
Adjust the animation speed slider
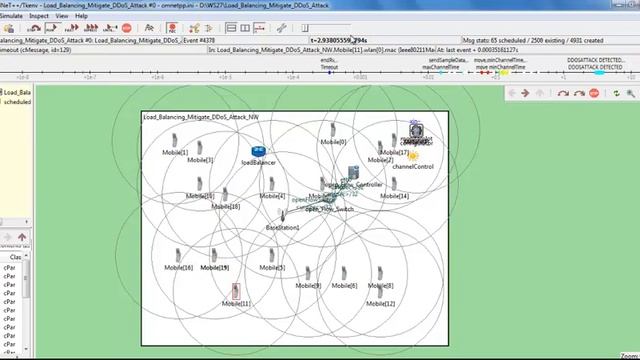tap(326, 28)
